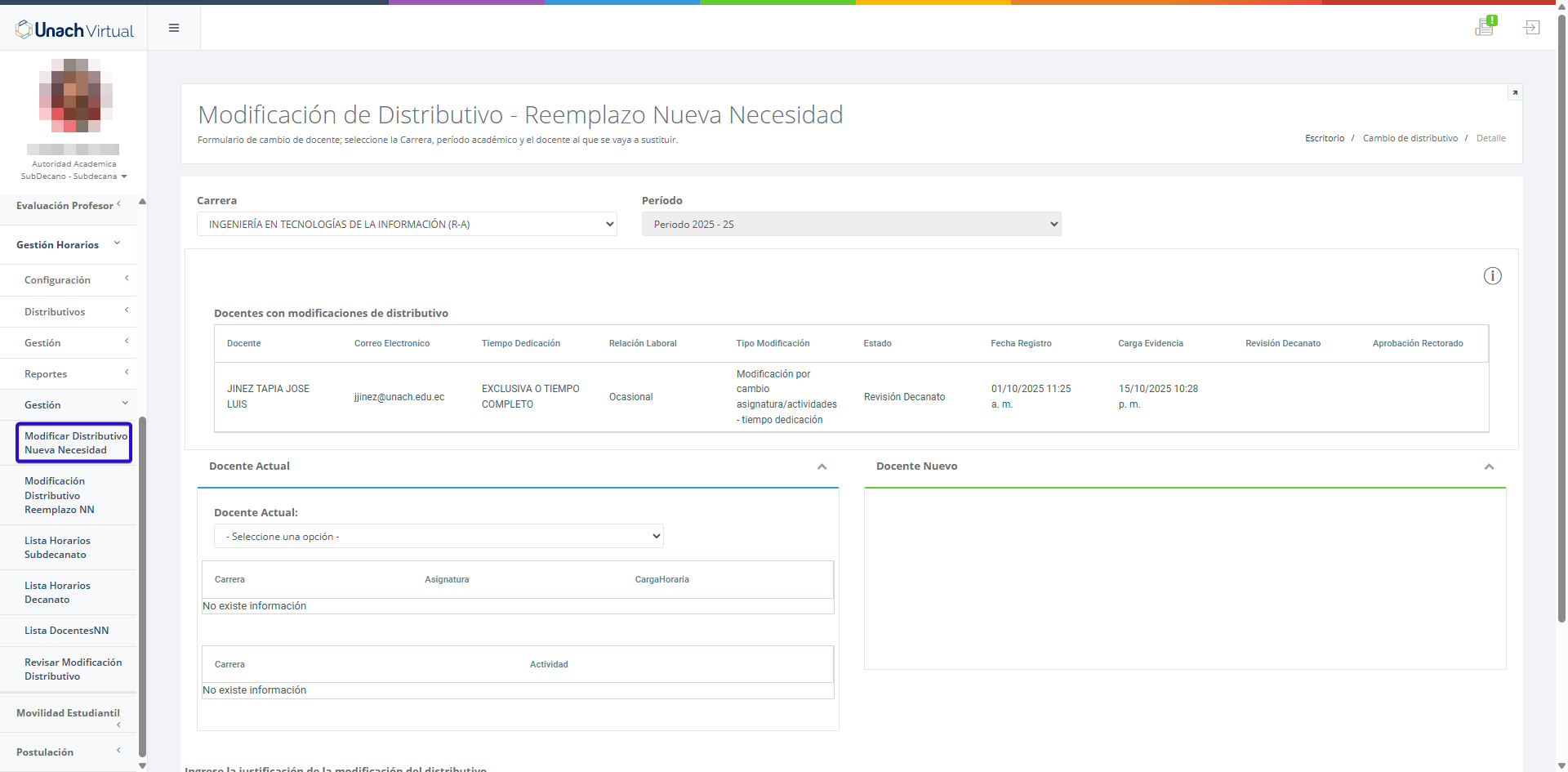Open the Período dropdown
The height and width of the screenshot is (772, 1568).
click(x=851, y=225)
